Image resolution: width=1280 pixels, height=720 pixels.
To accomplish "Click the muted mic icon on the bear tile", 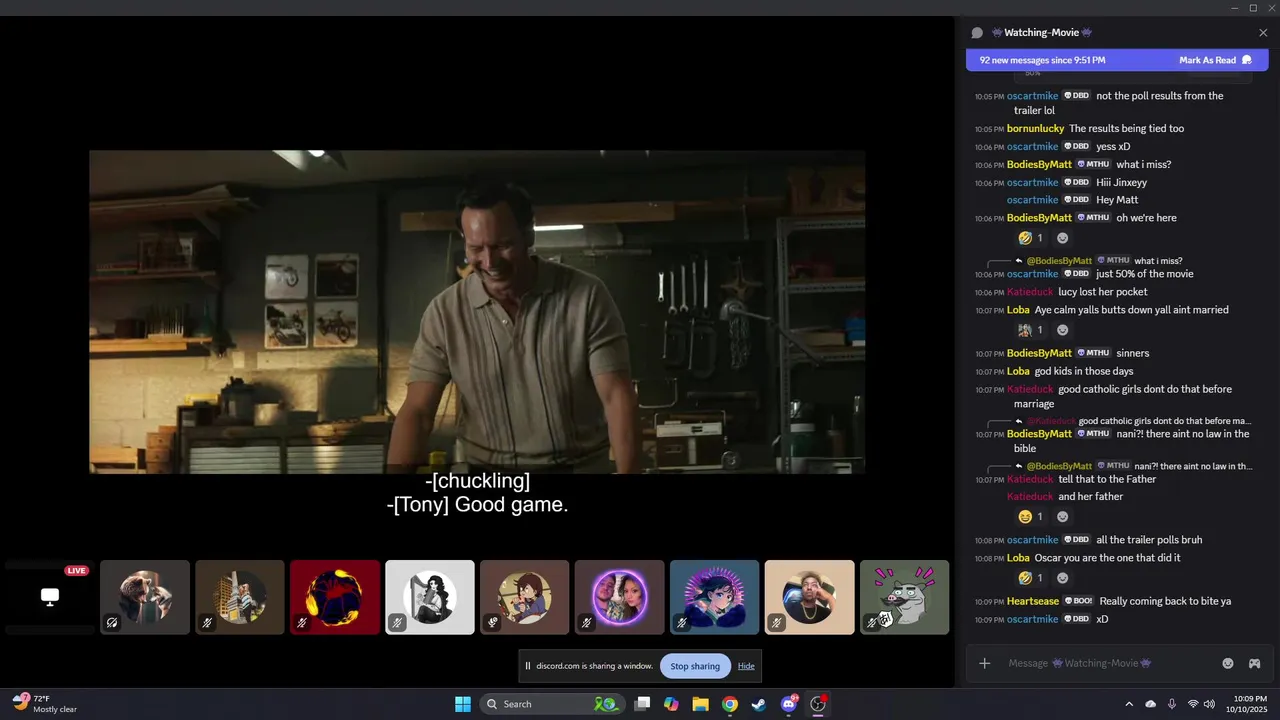I will (112, 622).
